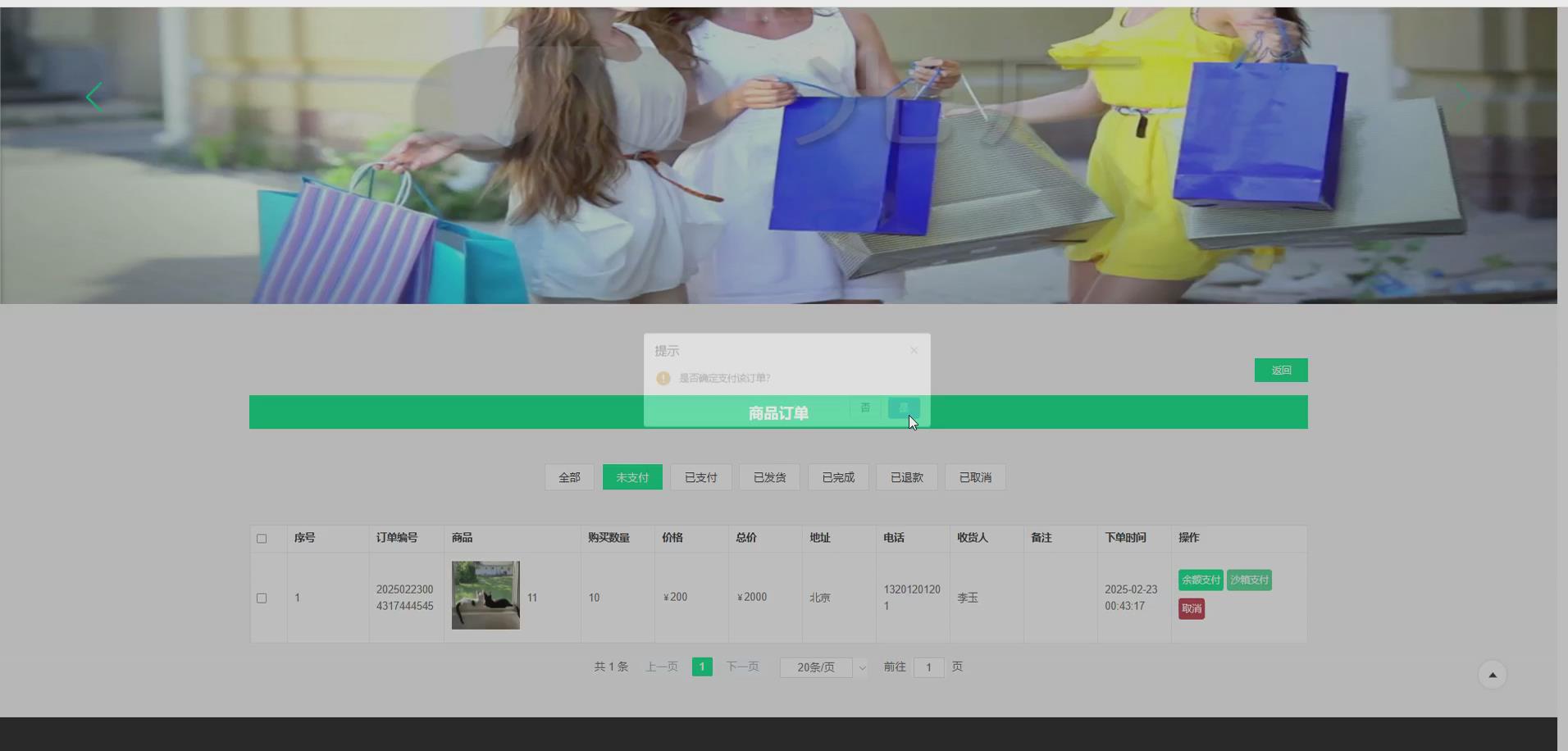Screen dimensions: 1568x751
Task: Click the 商品订单 title bar text
Action: (778, 413)
